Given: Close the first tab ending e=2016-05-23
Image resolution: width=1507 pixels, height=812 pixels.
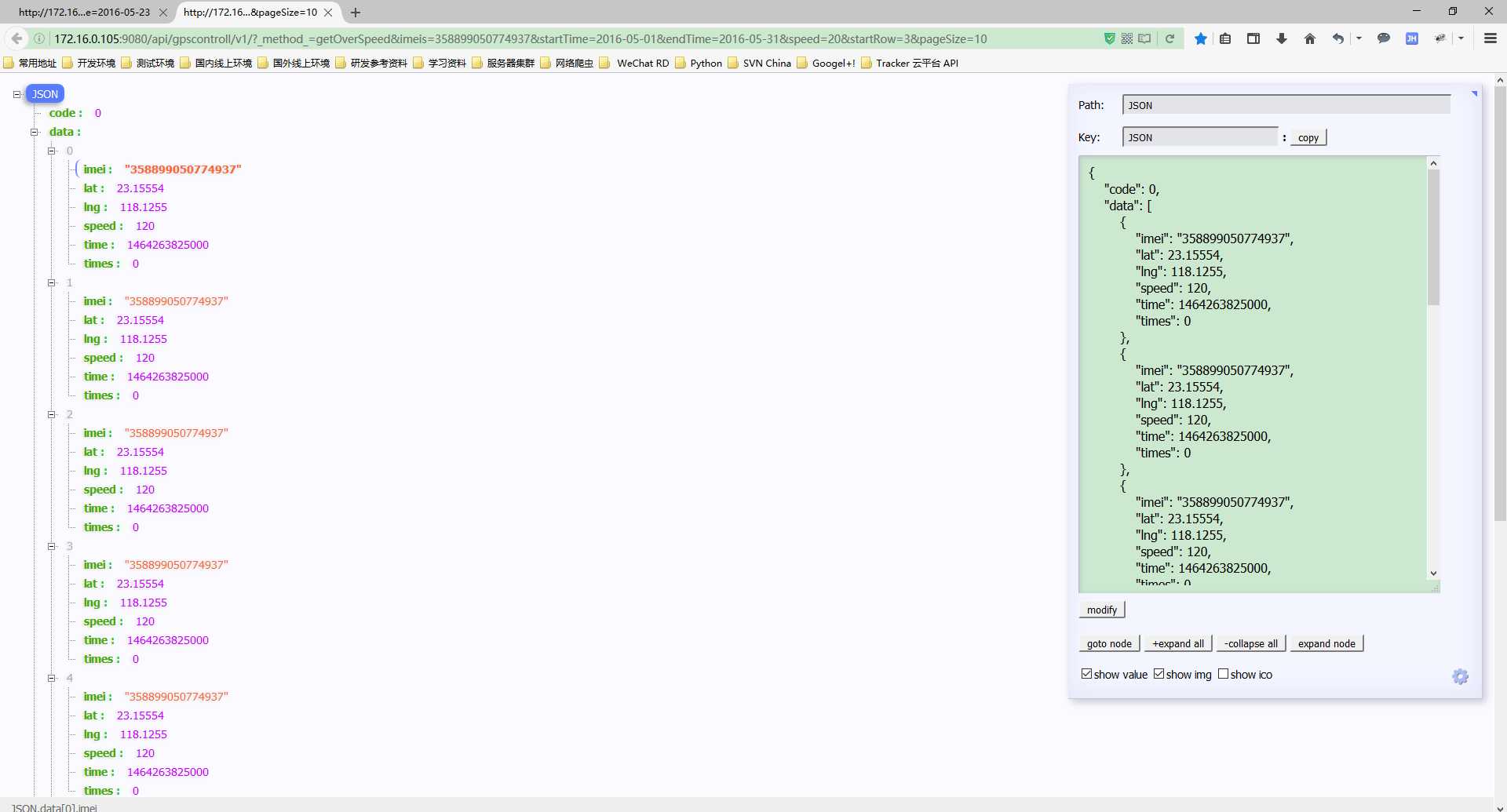Looking at the screenshot, I should tap(163, 13).
